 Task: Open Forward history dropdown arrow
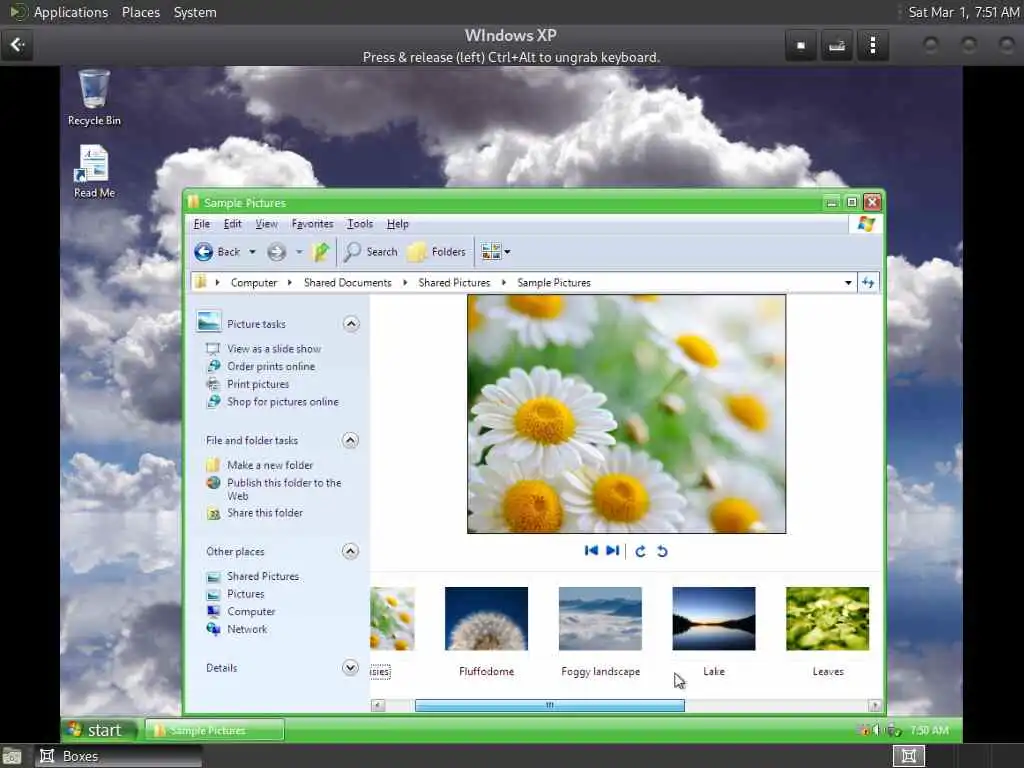299,251
